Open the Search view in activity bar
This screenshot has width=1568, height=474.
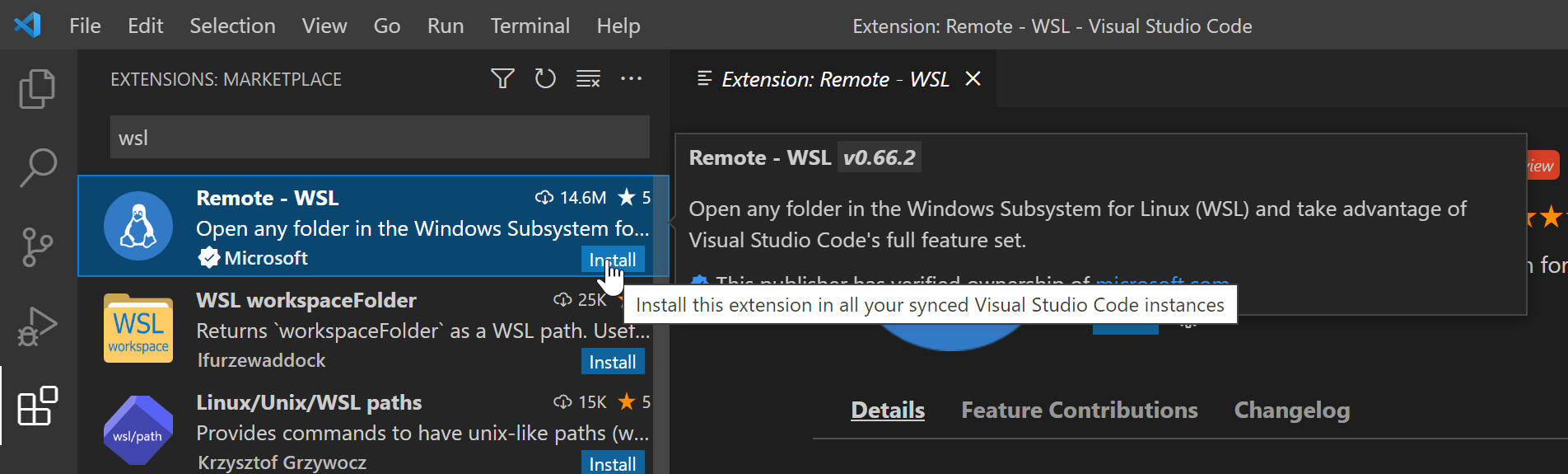[x=37, y=167]
